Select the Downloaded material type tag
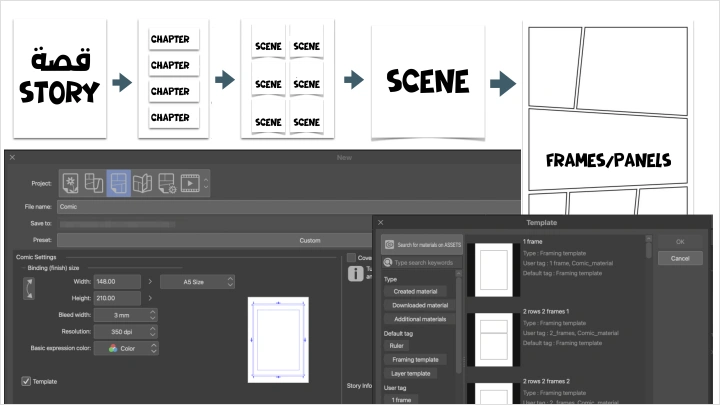 coord(420,305)
